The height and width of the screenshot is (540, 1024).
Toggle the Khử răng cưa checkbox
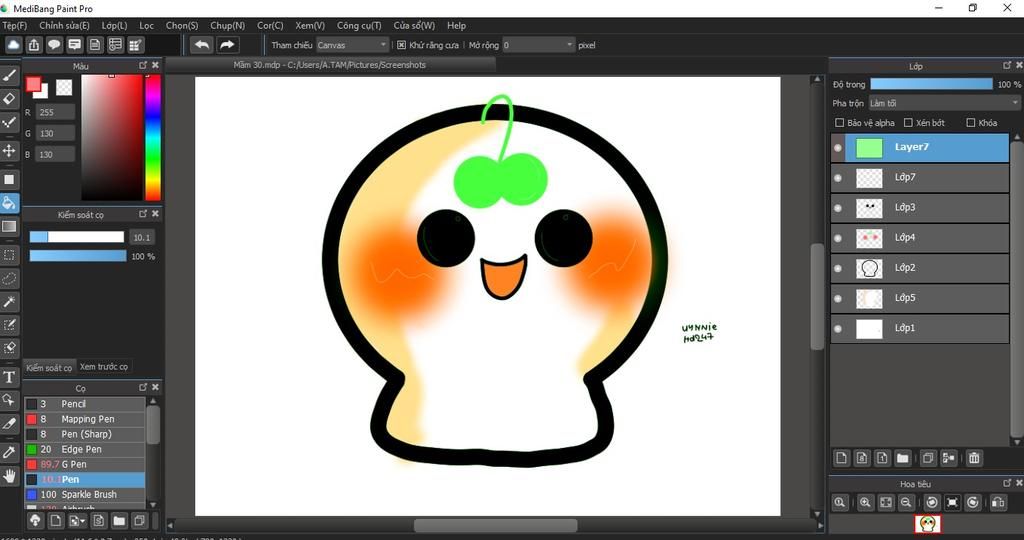402,45
